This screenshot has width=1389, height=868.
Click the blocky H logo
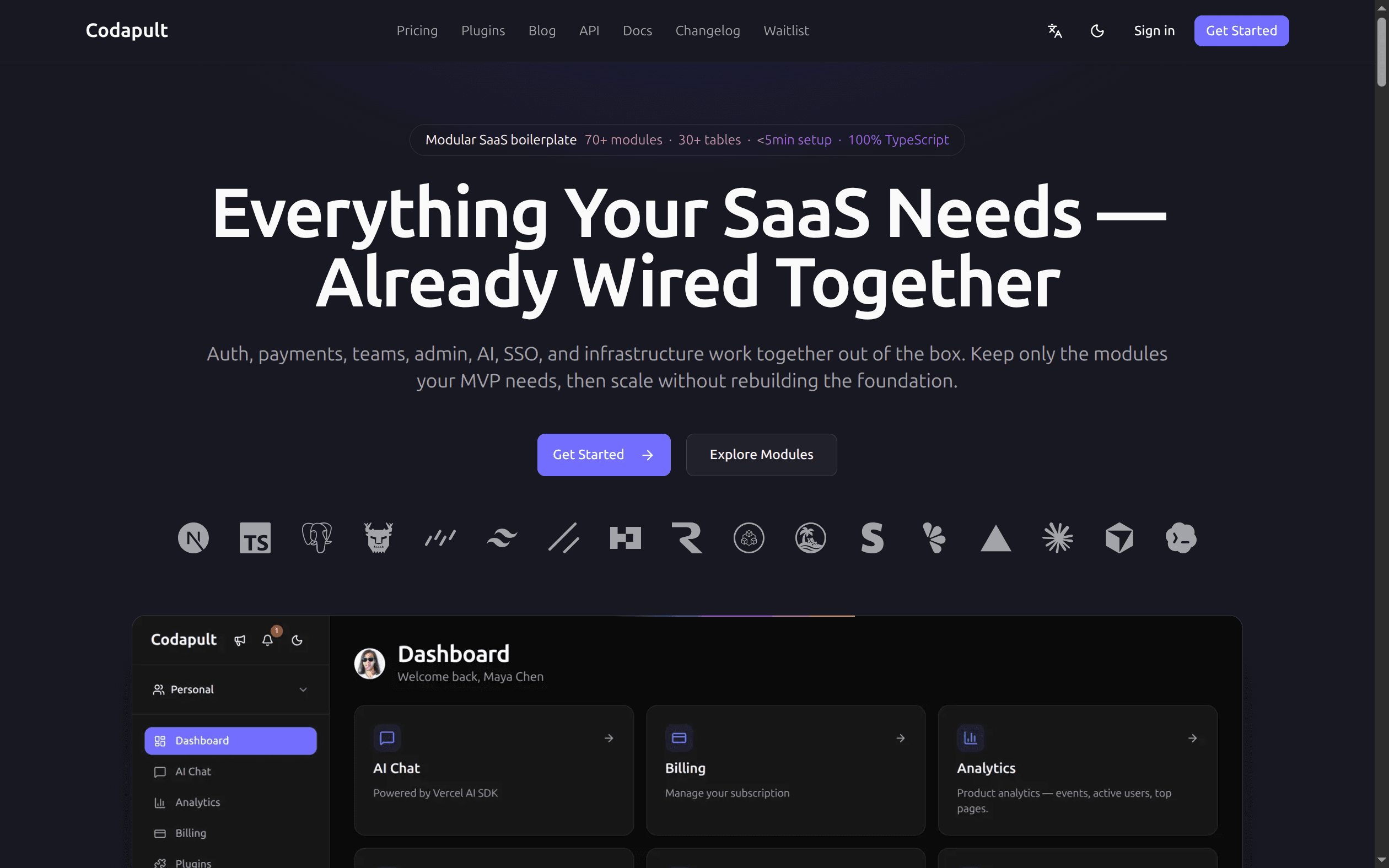626,538
